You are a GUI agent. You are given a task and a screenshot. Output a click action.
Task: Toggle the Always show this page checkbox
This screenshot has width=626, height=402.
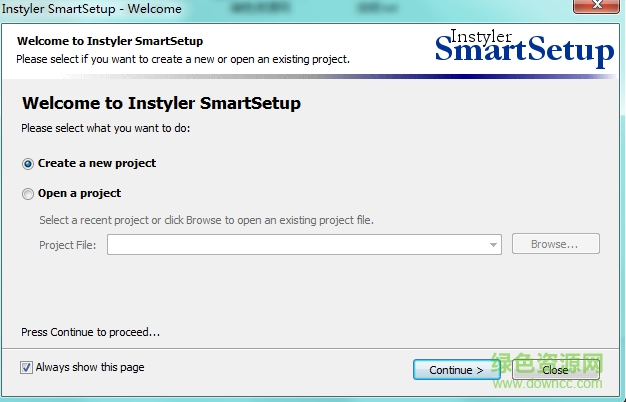pyautogui.click(x=26, y=367)
